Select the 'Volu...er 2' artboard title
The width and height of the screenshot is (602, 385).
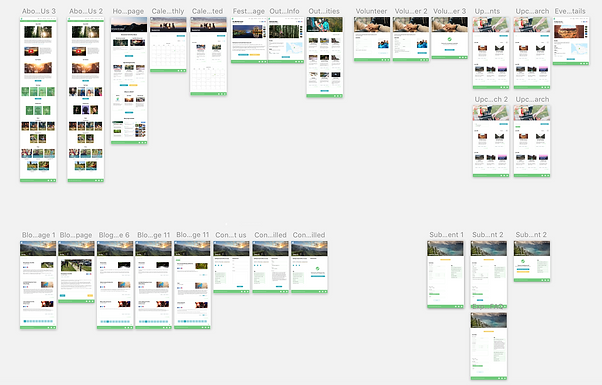(411, 11)
